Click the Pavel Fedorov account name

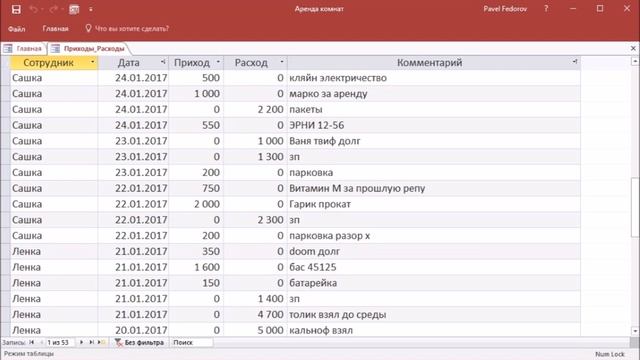505,9
